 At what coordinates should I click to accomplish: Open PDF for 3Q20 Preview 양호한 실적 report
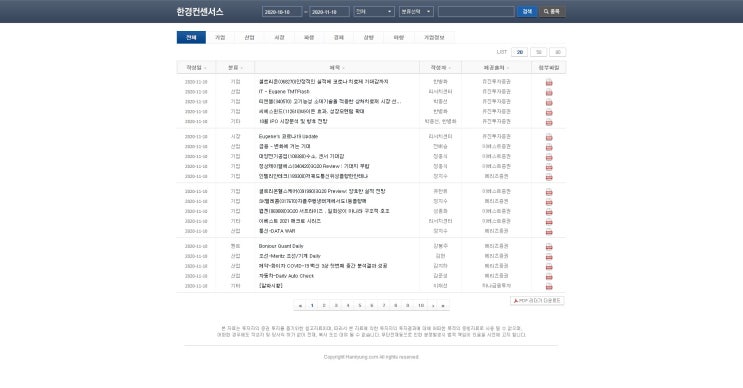click(x=549, y=191)
